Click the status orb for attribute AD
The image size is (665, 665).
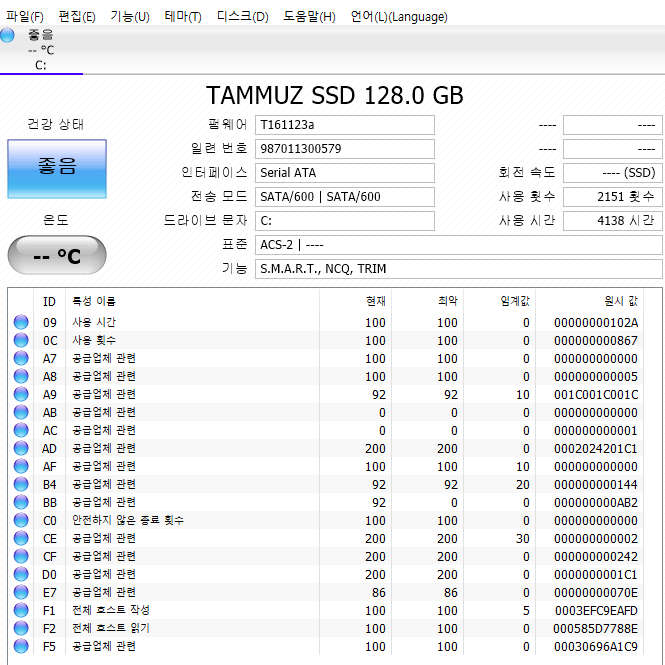(21, 448)
